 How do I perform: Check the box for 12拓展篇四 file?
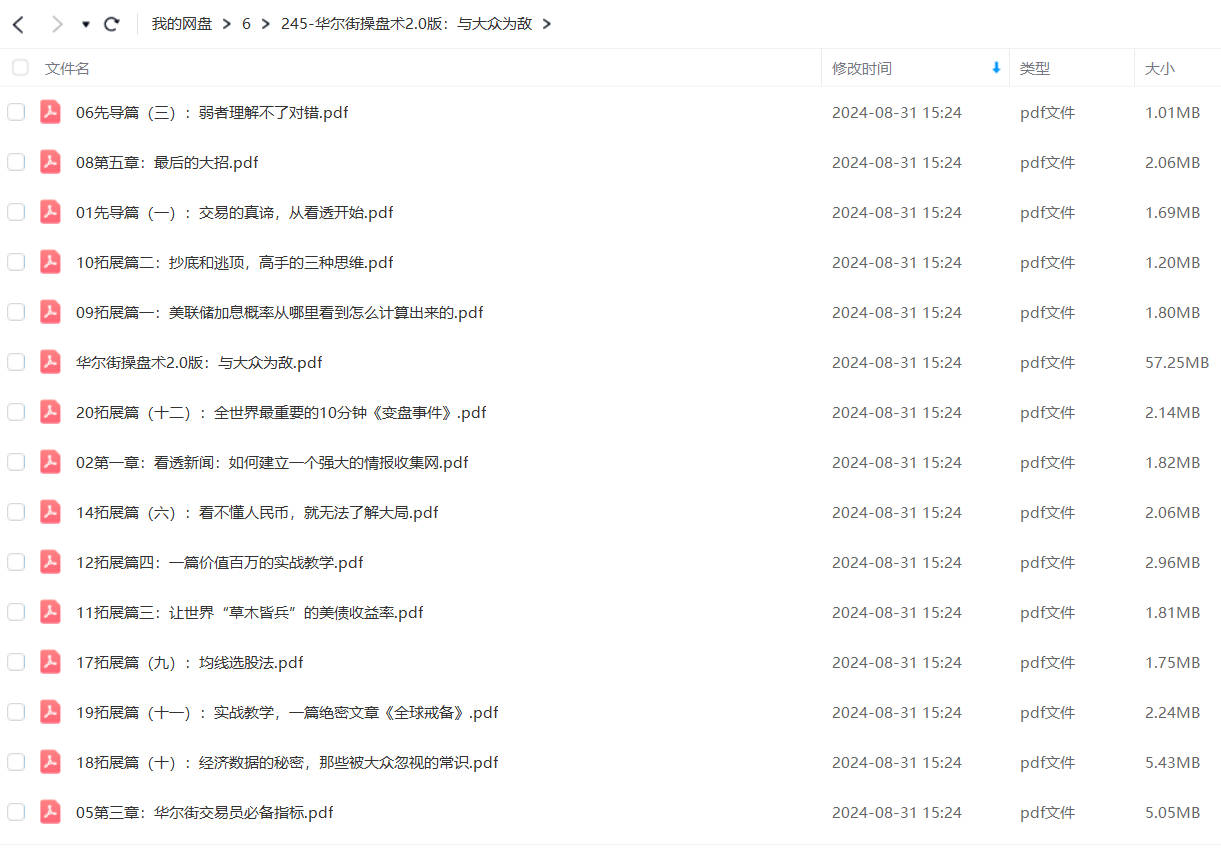pyautogui.click(x=16, y=562)
